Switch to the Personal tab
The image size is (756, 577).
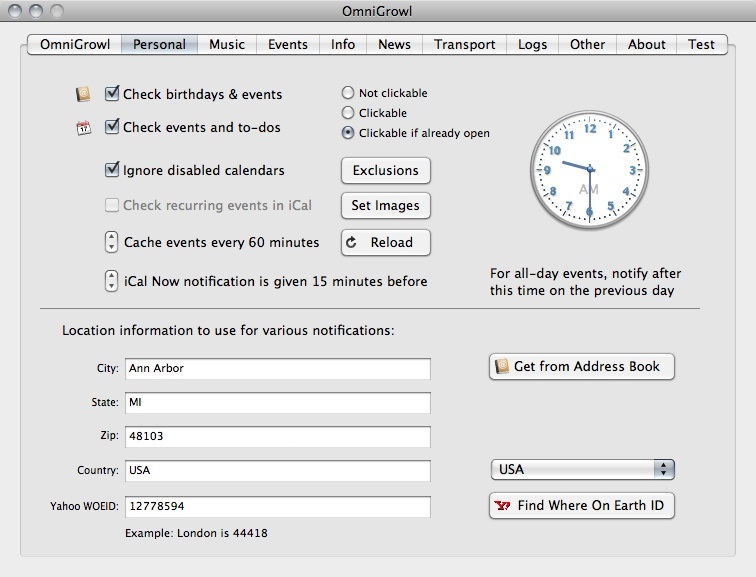160,44
